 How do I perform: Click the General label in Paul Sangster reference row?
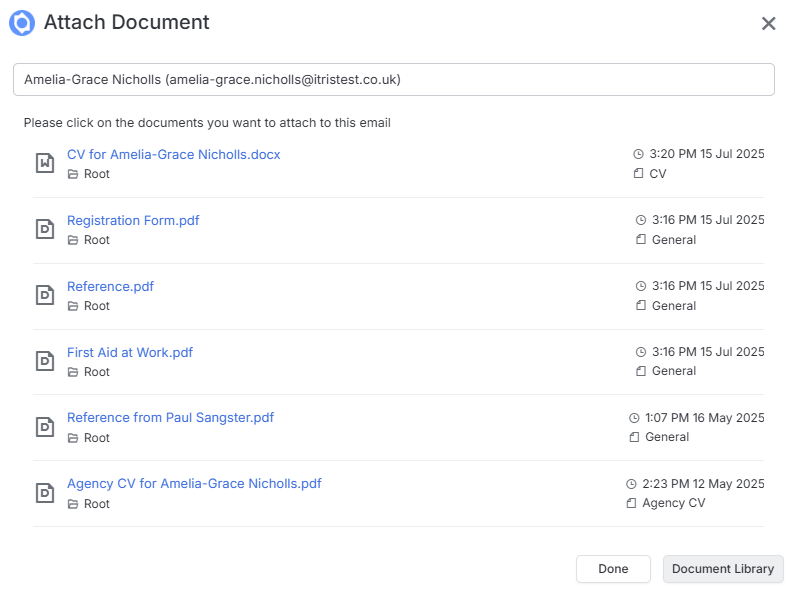pyautogui.click(x=667, y=437)
